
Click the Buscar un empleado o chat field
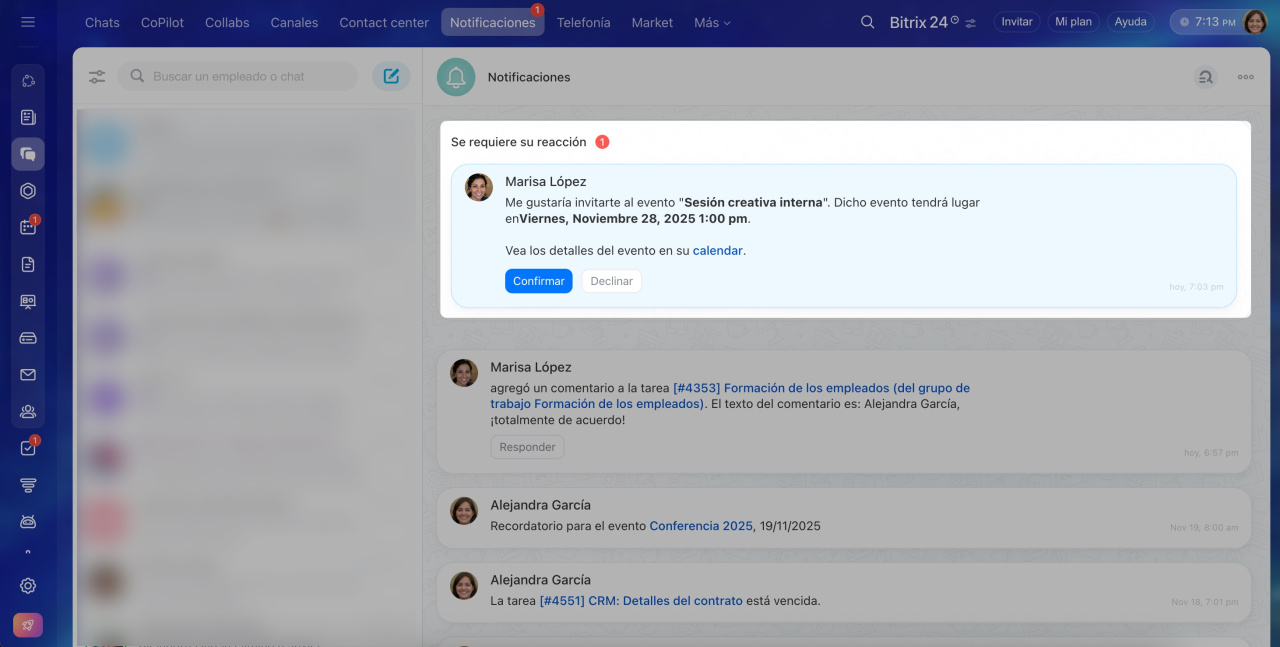point(250,76)
